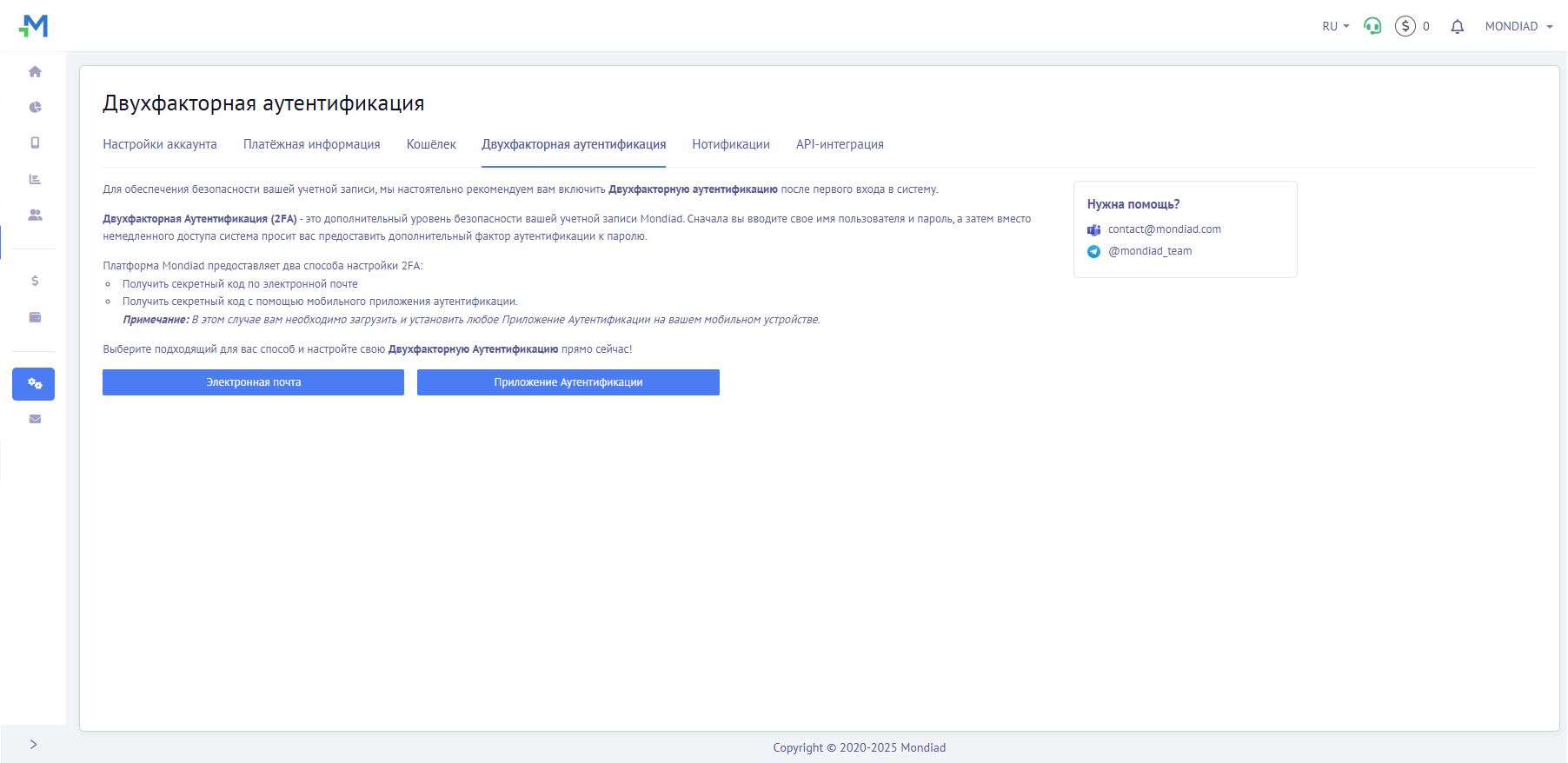
Task: Select the mobile device sidebar icon
Action: [x=35, y=143]
